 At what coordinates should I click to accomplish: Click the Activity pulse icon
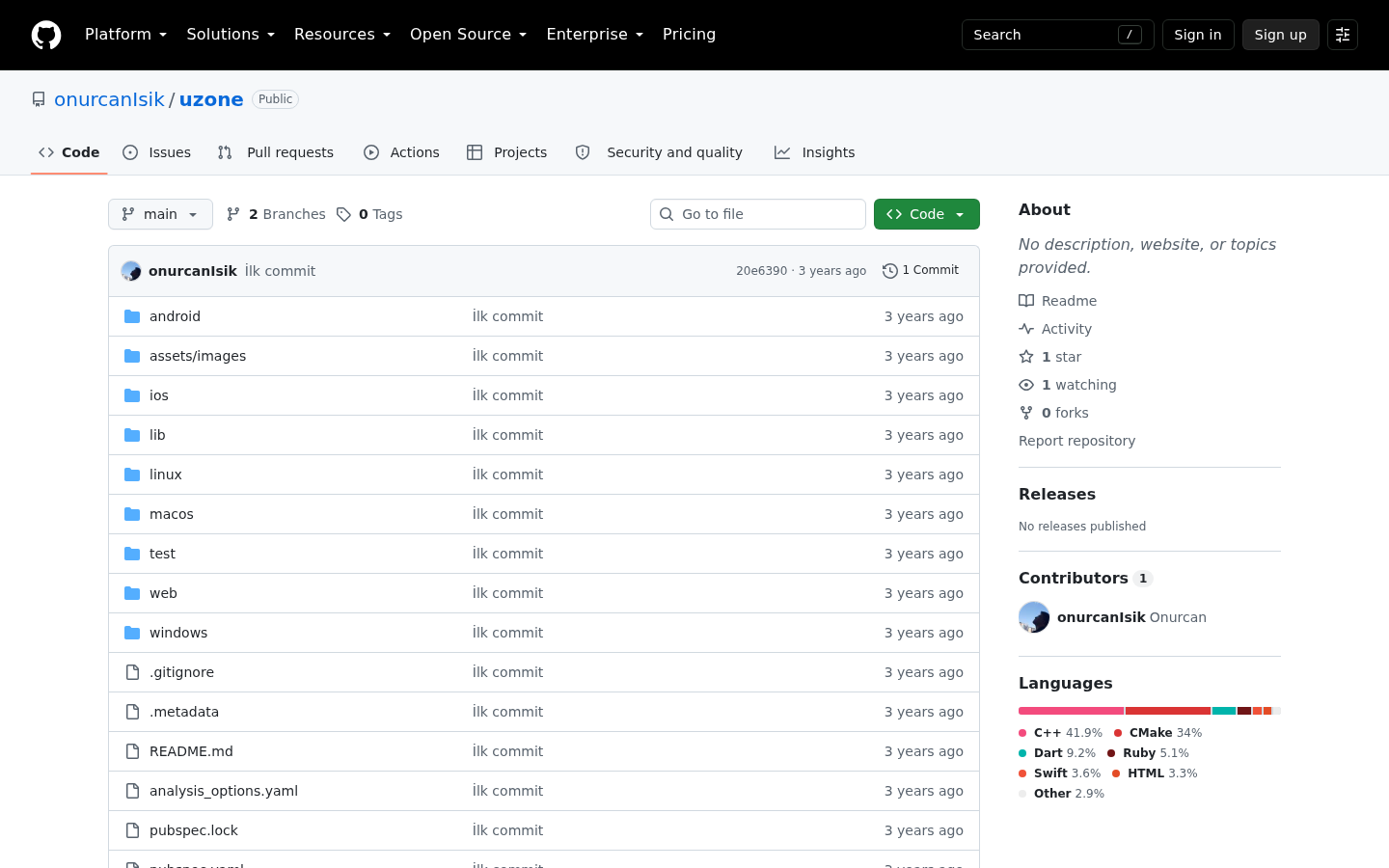1026,329
